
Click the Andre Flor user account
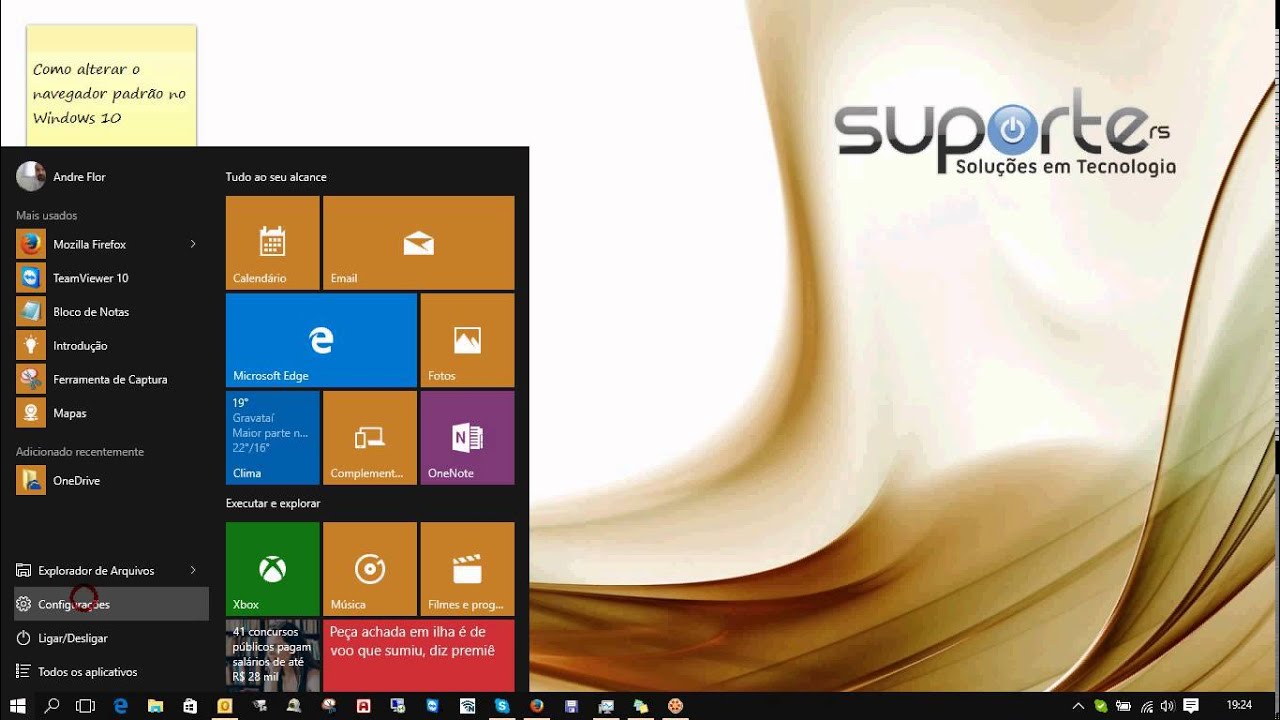(x=62, y=177)
